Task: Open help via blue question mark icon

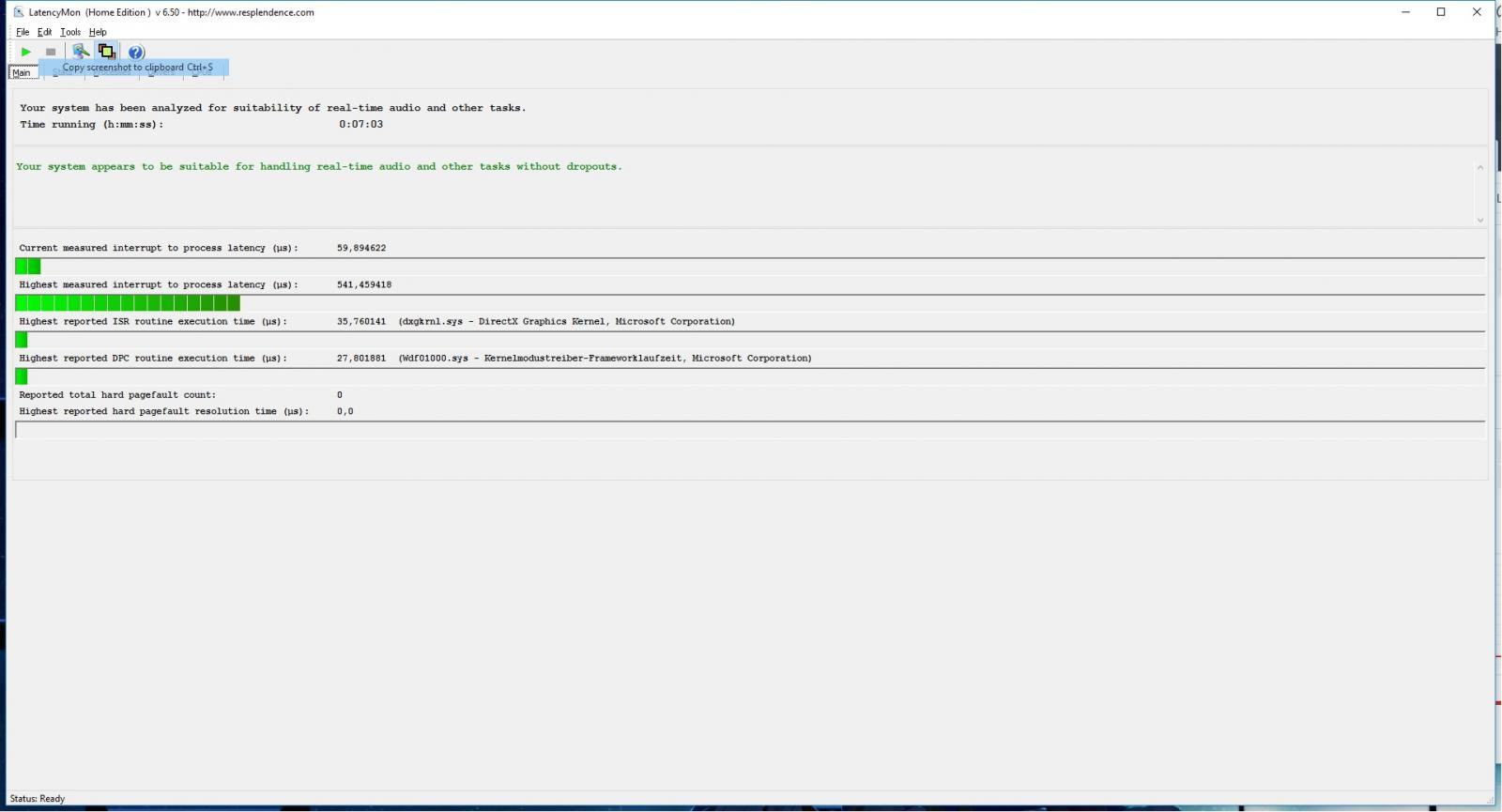Action: (136, 52)
